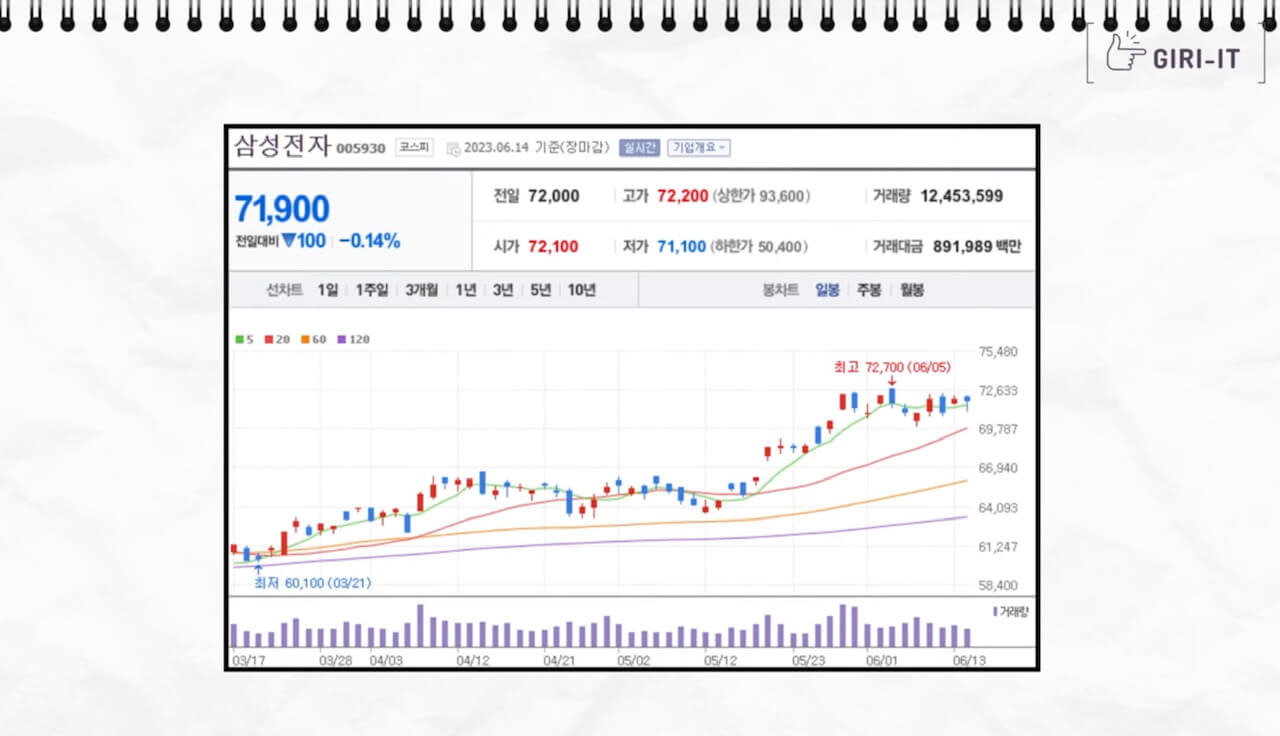
Task: Click the blue 최저 60,100 low marker
Action: coord(312,583)
